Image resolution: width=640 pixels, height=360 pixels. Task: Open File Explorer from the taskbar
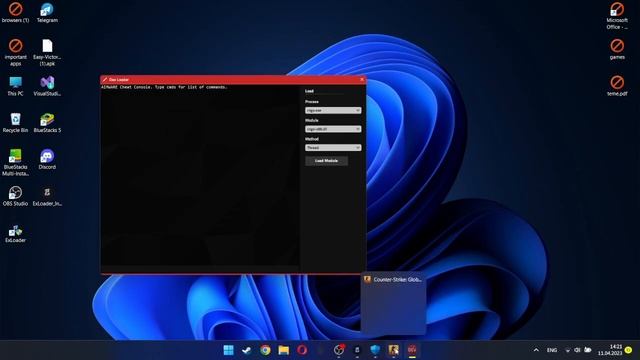pyautogui.click(x=284, y=350)
